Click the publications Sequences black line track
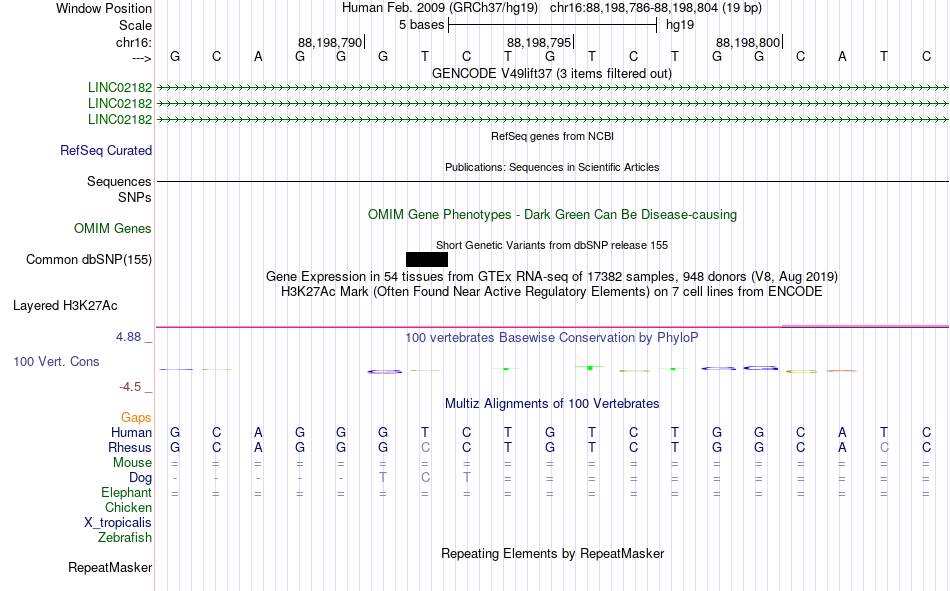Viewport: 950px width, 591px height. [x=553, y=181]
